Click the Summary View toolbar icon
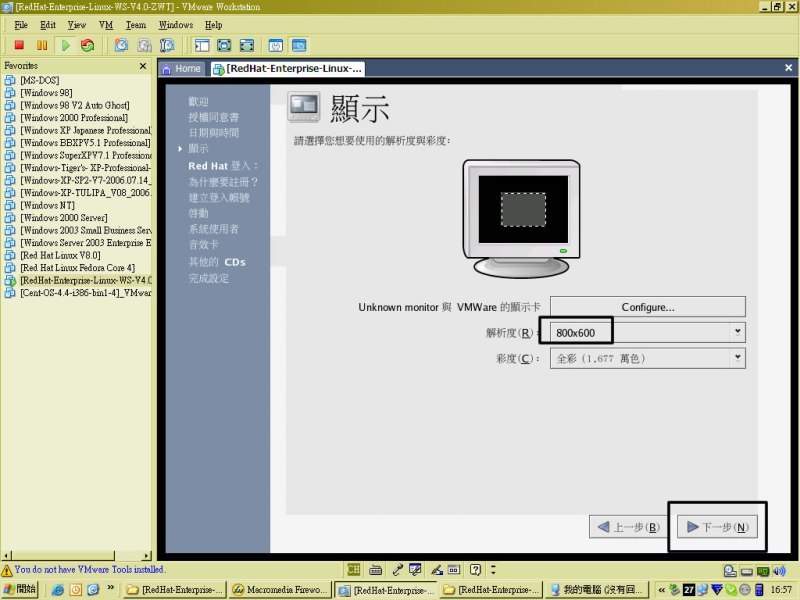The height and width of the screenshot is (600, 800). tap(276, 45)
